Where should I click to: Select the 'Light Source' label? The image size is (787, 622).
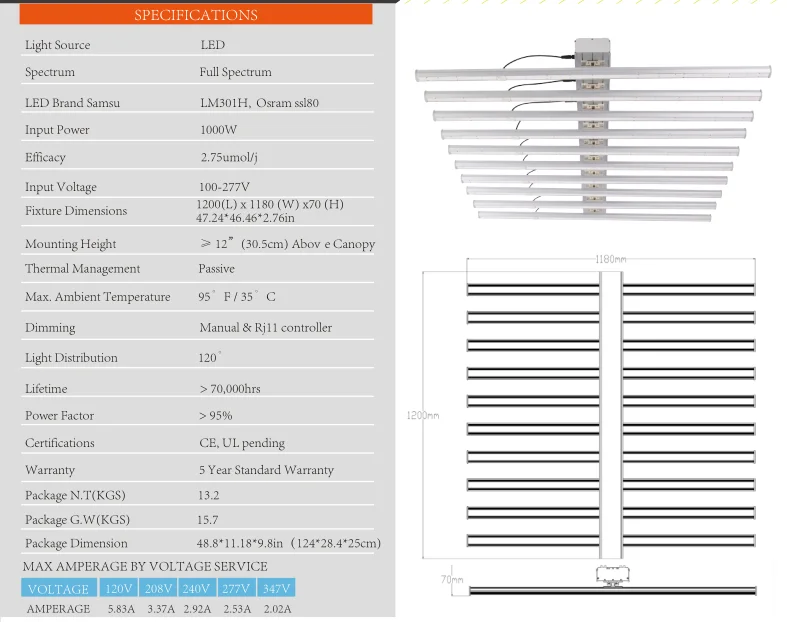click(58, 45)
